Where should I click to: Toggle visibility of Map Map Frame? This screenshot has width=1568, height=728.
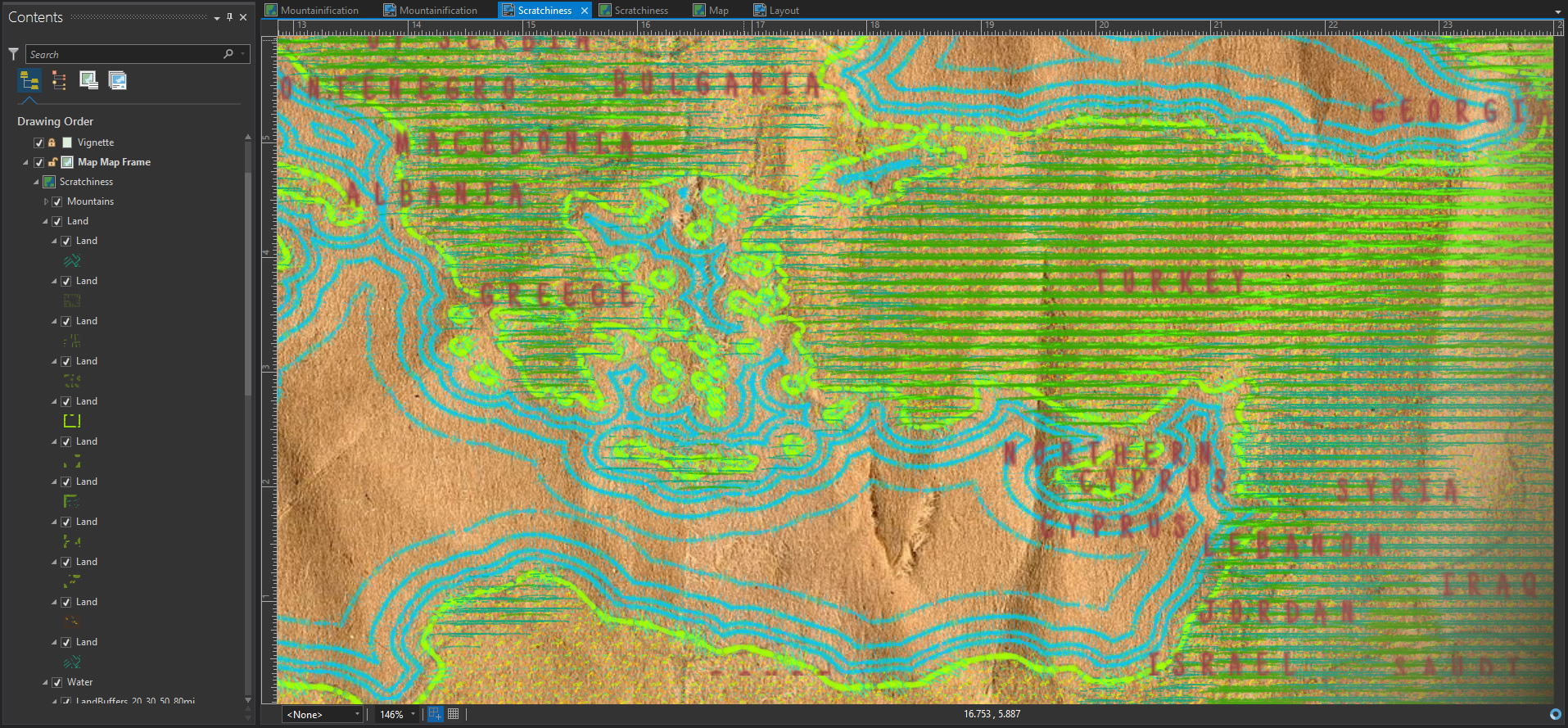(x=38, y=162)
